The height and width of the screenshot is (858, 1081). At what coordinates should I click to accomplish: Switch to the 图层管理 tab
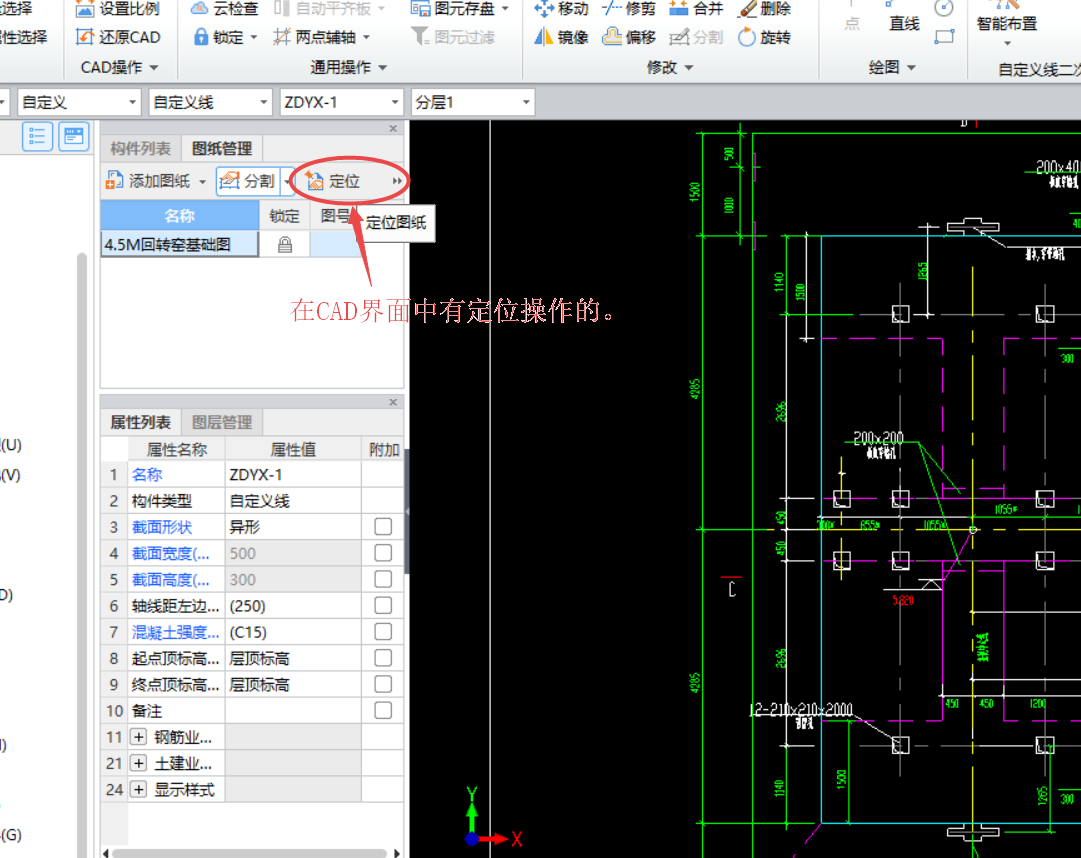pos(222,422)
